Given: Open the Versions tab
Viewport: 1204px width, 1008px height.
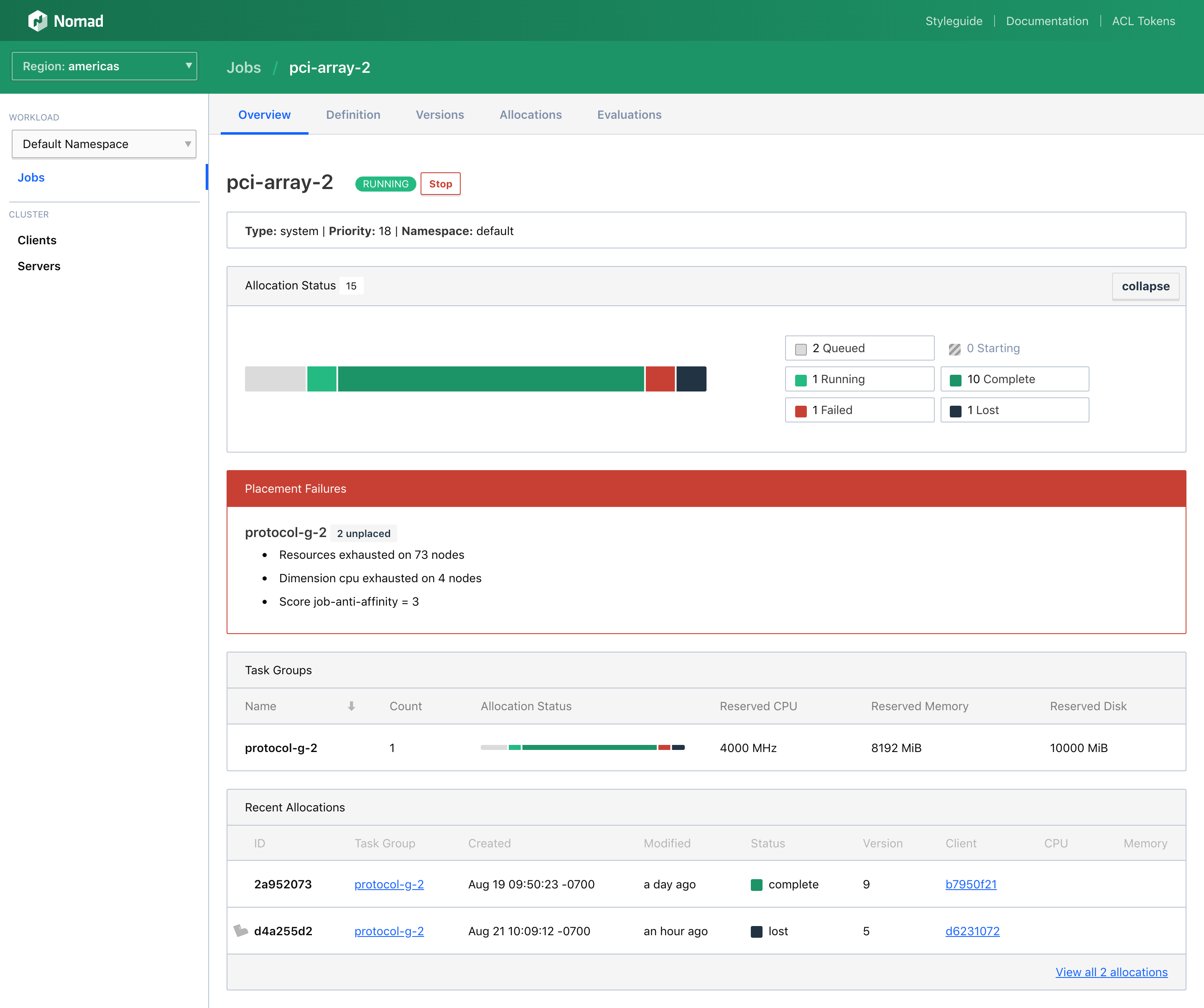Looking at the screenshot, I should point(440,115).
